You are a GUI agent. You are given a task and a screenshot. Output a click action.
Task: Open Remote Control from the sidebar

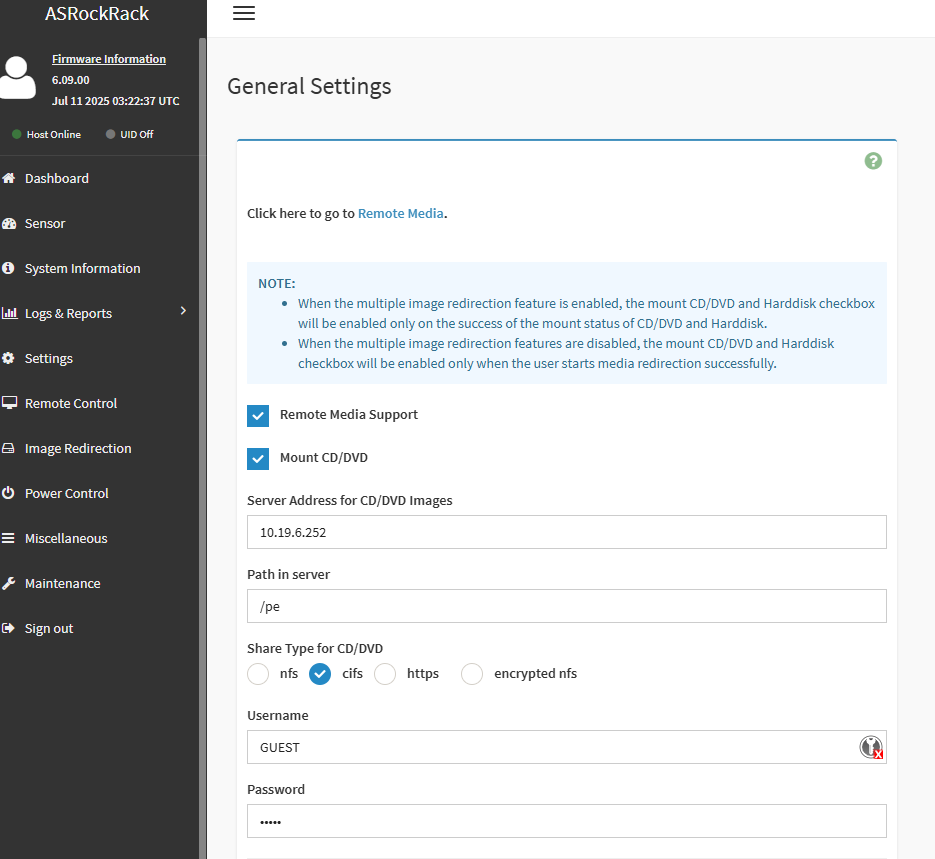[x=71, y=403]
